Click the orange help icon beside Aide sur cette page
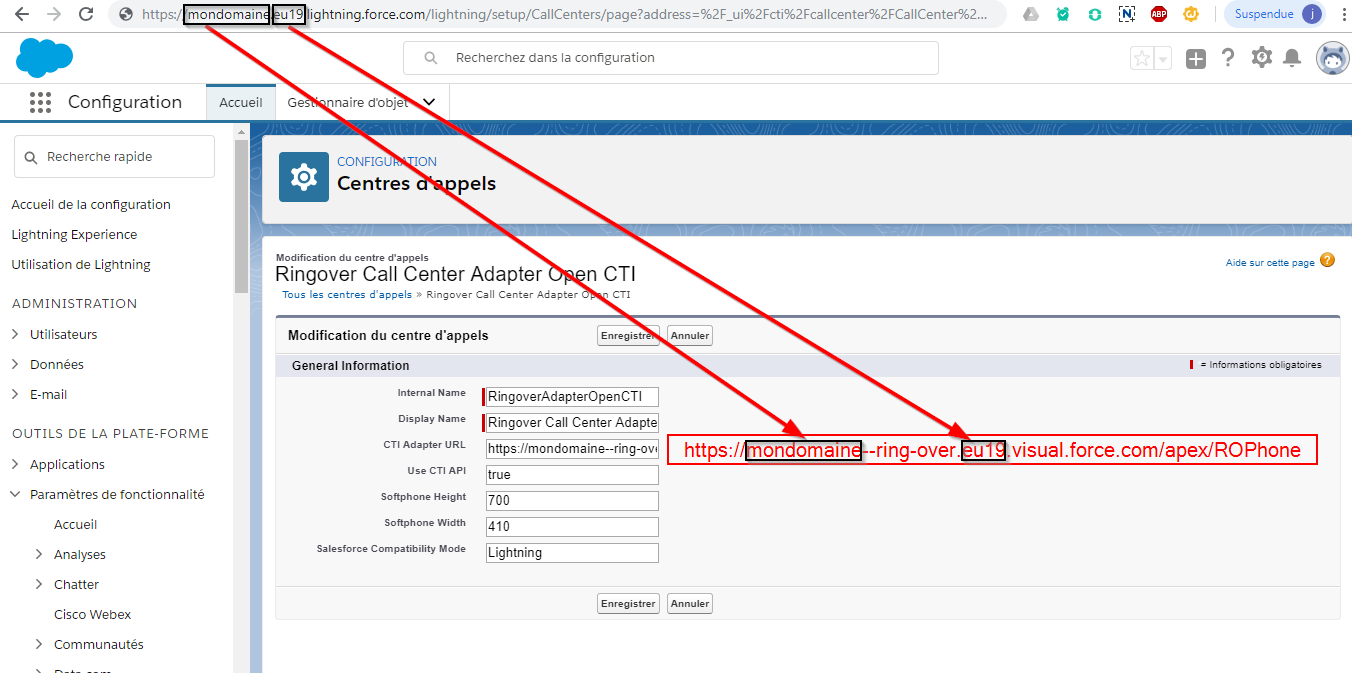 tap(1328, 261)
